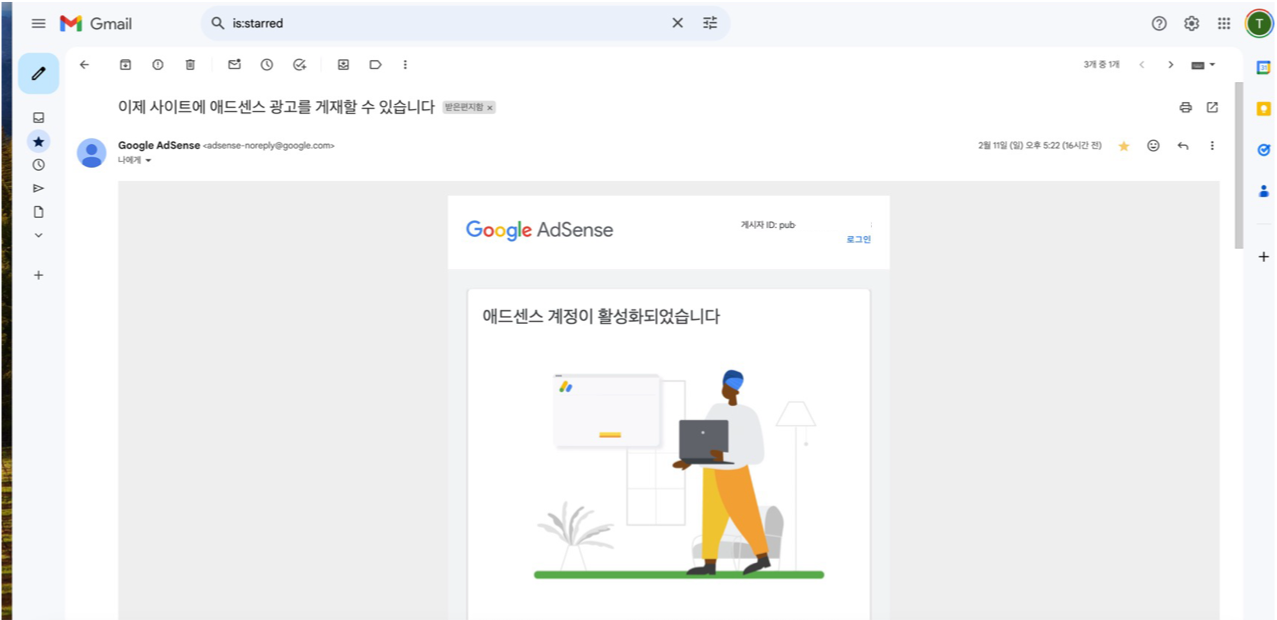Open search filter options icon

710,23
